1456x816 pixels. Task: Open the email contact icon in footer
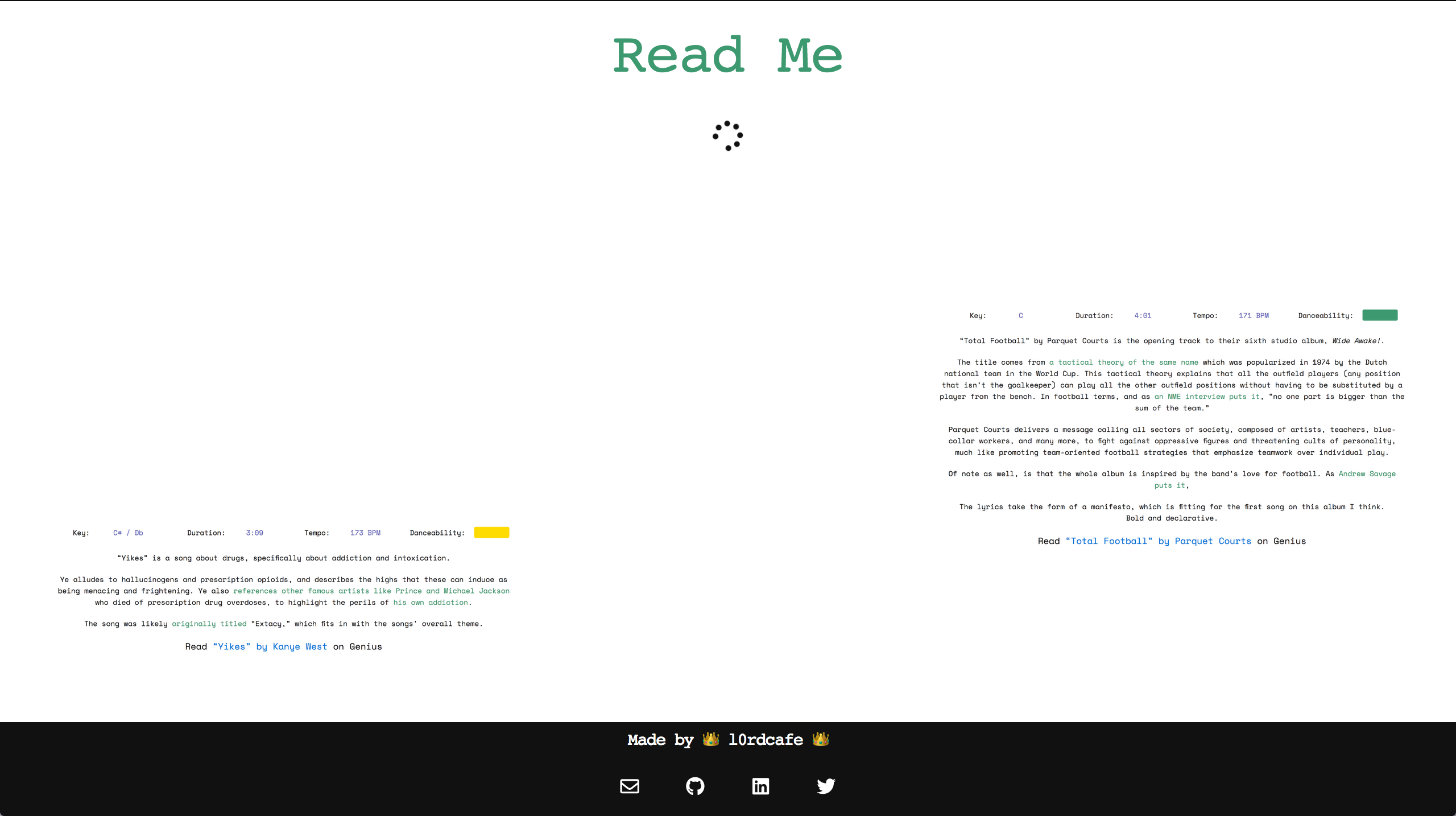(x=629, y=786)
